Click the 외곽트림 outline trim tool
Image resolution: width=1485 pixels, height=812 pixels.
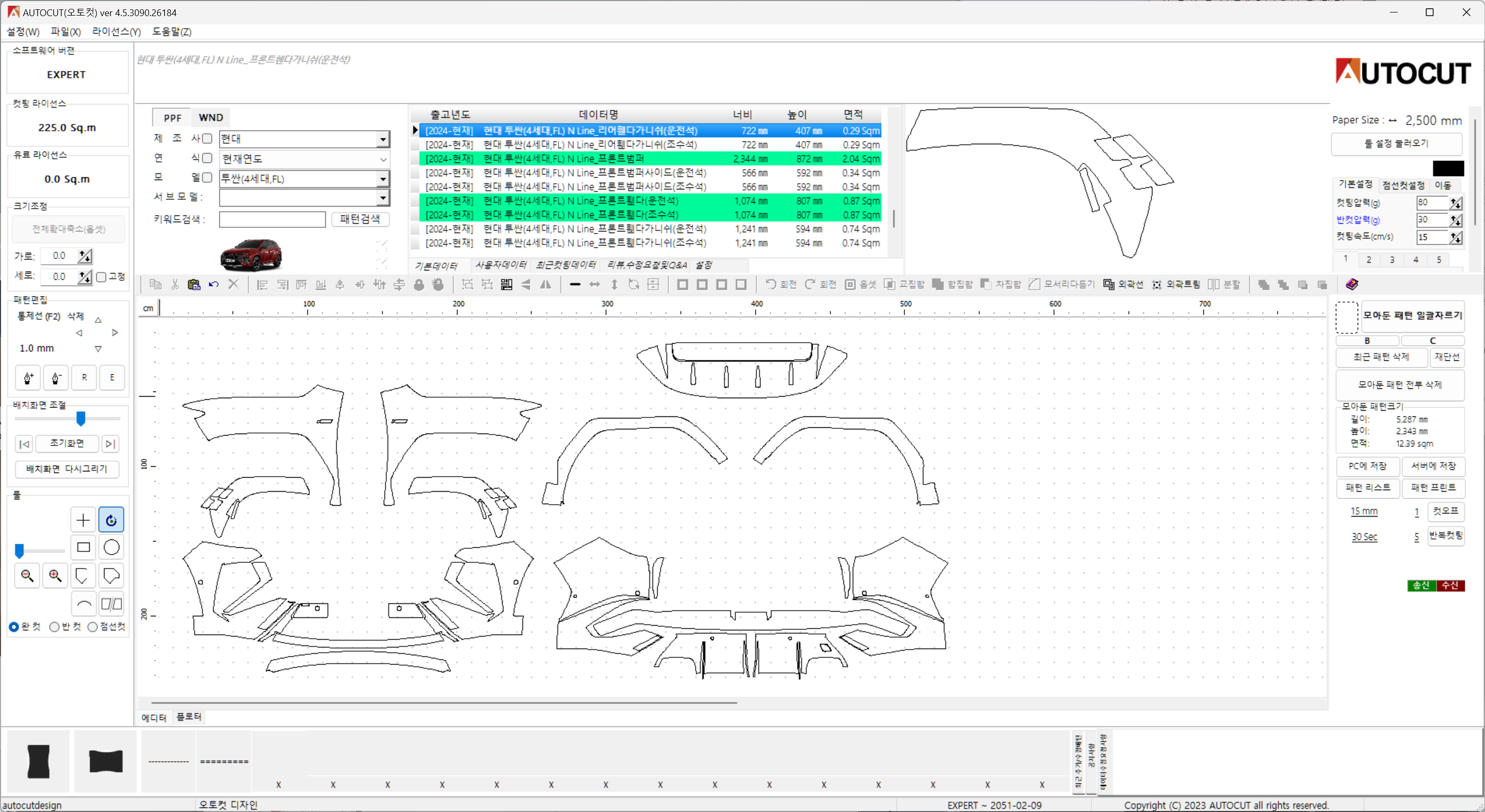click(x=1176, y=285)
